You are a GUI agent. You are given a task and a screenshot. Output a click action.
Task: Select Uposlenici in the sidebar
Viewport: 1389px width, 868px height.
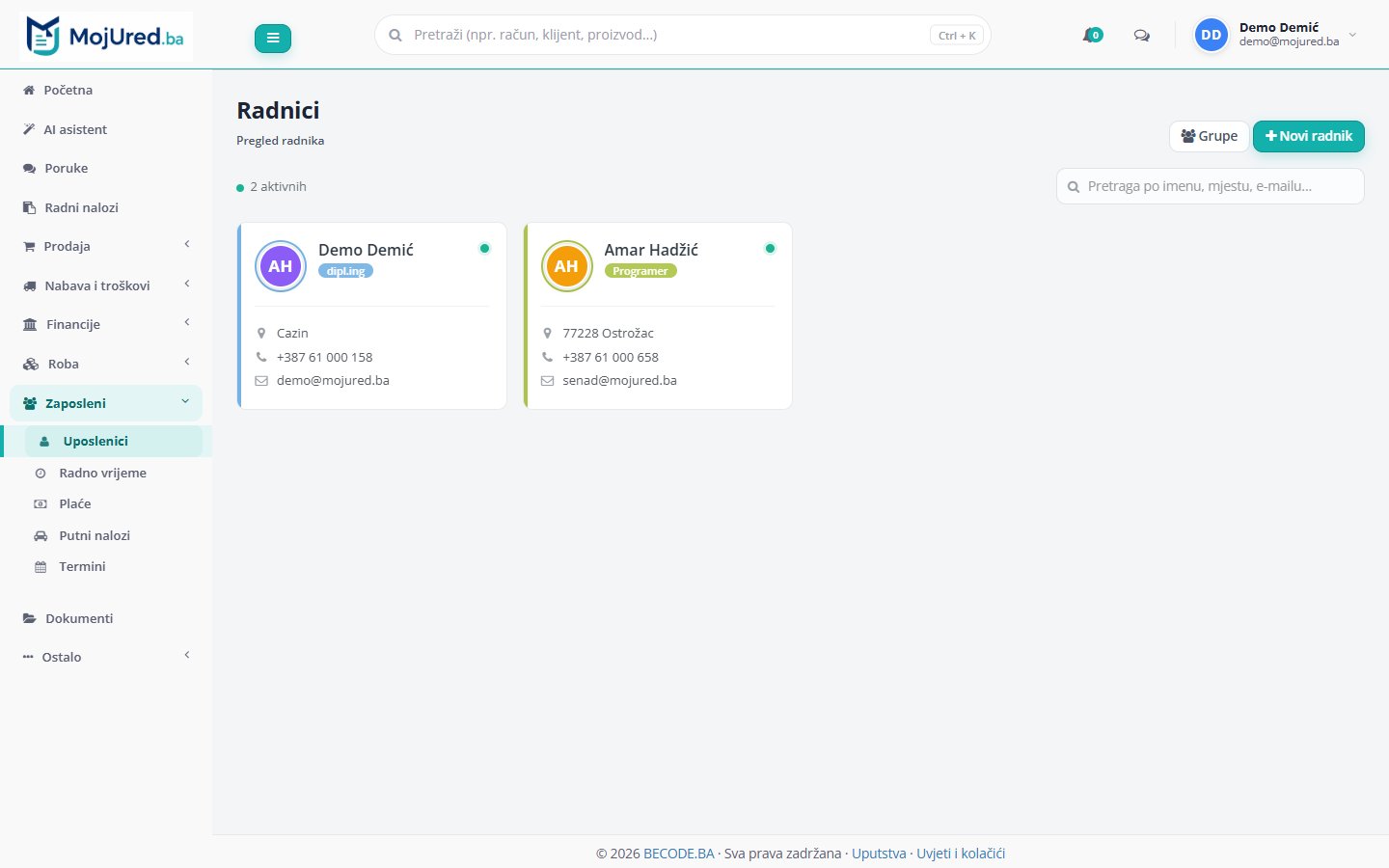[114, 441]
